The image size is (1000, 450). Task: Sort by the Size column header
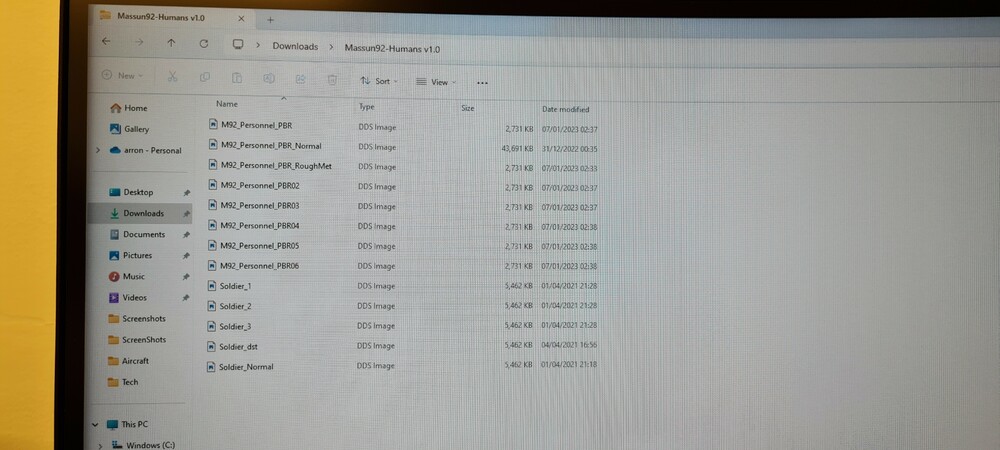(467, 108)
